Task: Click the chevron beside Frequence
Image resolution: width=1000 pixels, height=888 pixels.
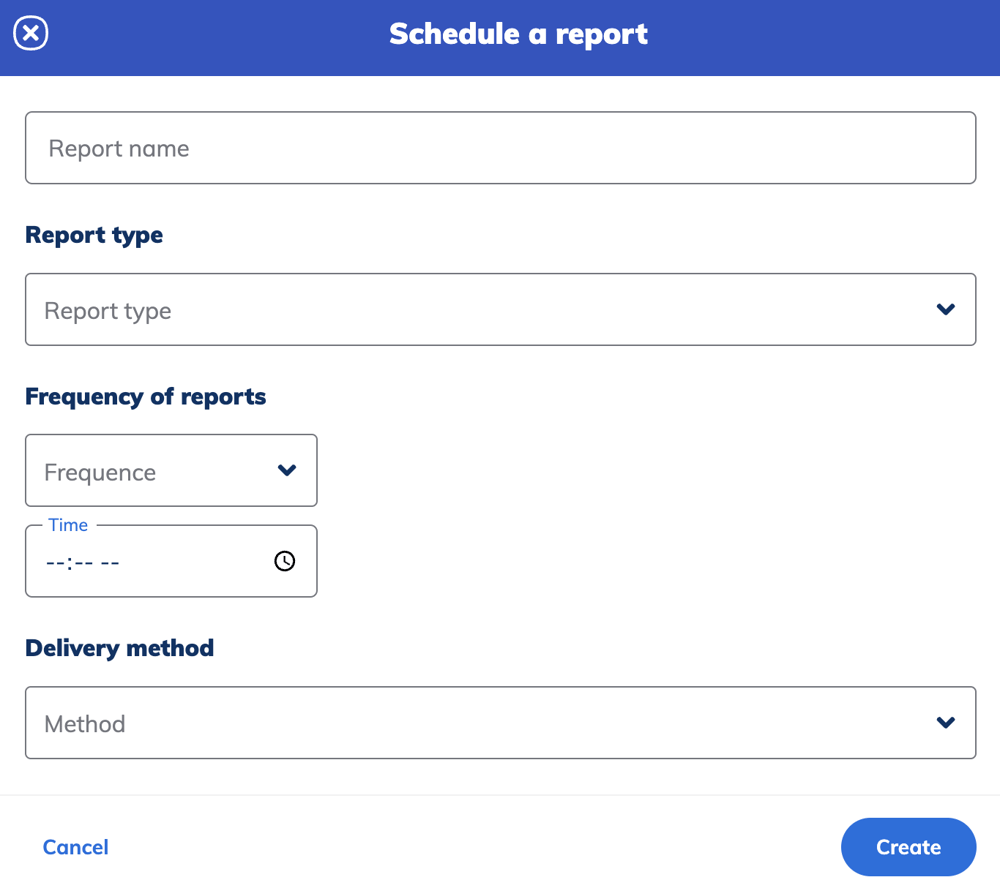Action: coord(288,470)
